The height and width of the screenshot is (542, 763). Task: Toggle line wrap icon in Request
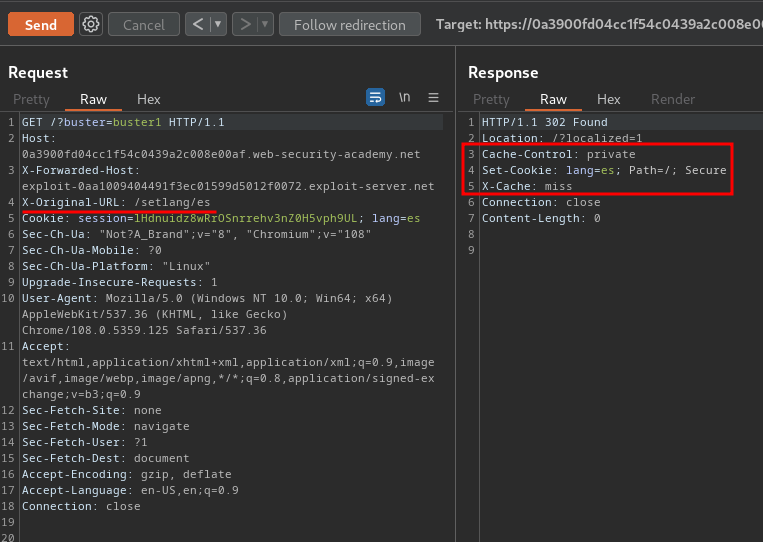tap(375, 97)
